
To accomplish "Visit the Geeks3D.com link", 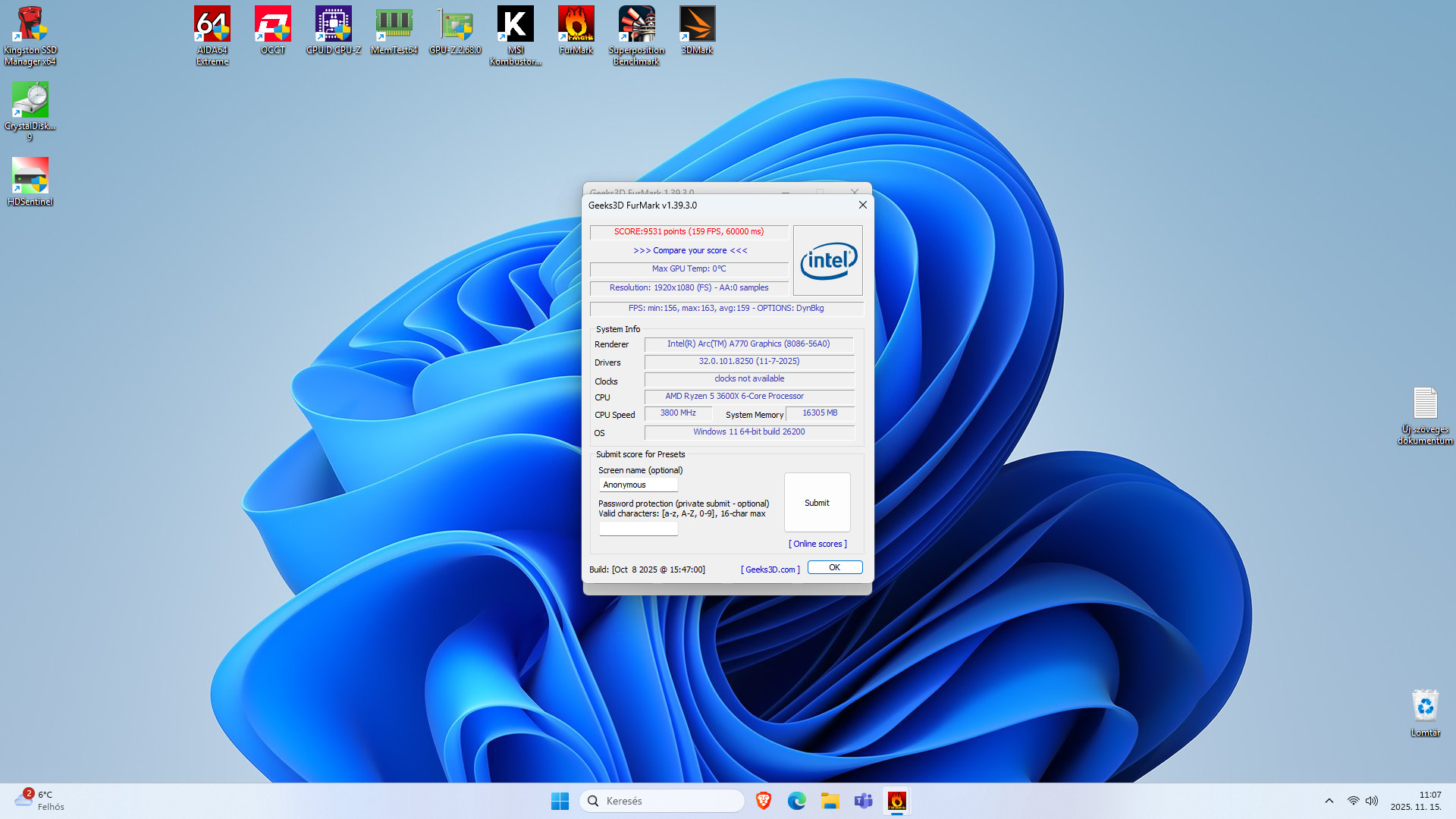I will click(x=770, y=570).
